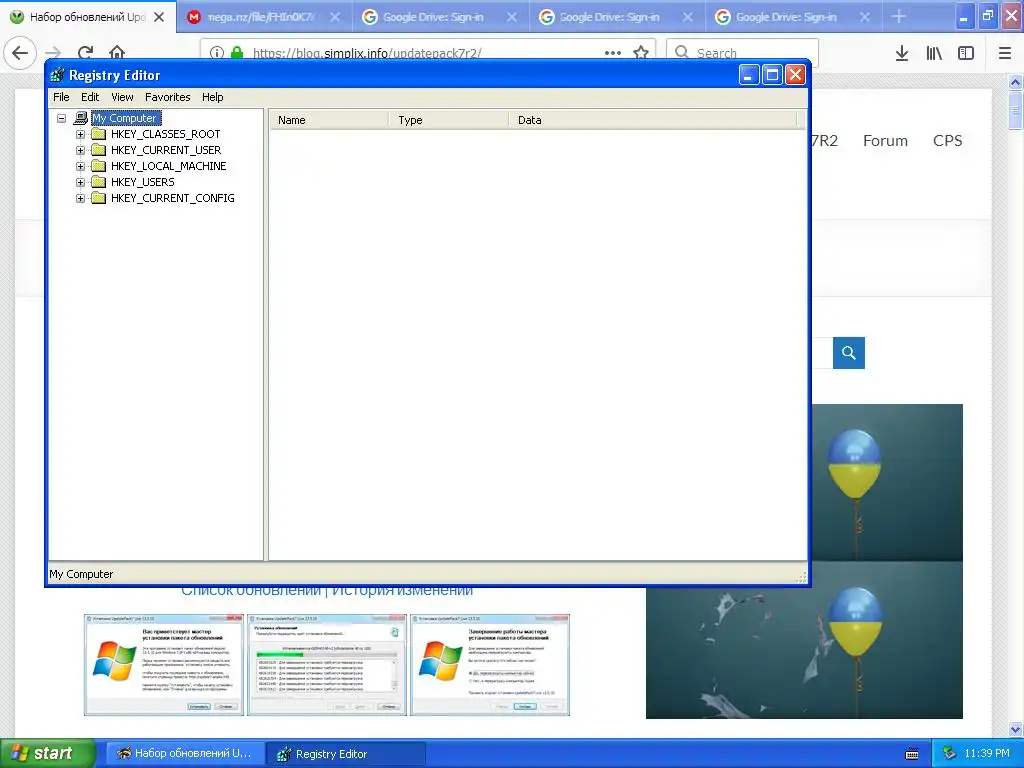Collapse the My Computer tree node
1024x768 pixels.
[61, 118]
